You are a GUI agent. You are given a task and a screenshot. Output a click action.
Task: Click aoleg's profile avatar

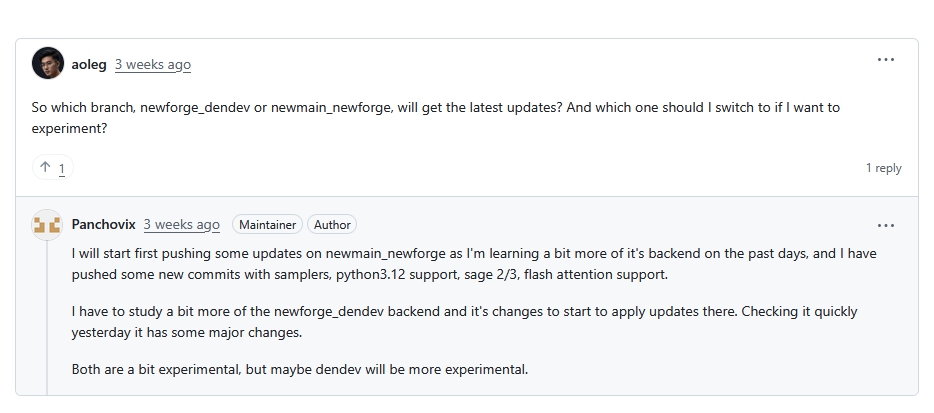tap(47, 64)
